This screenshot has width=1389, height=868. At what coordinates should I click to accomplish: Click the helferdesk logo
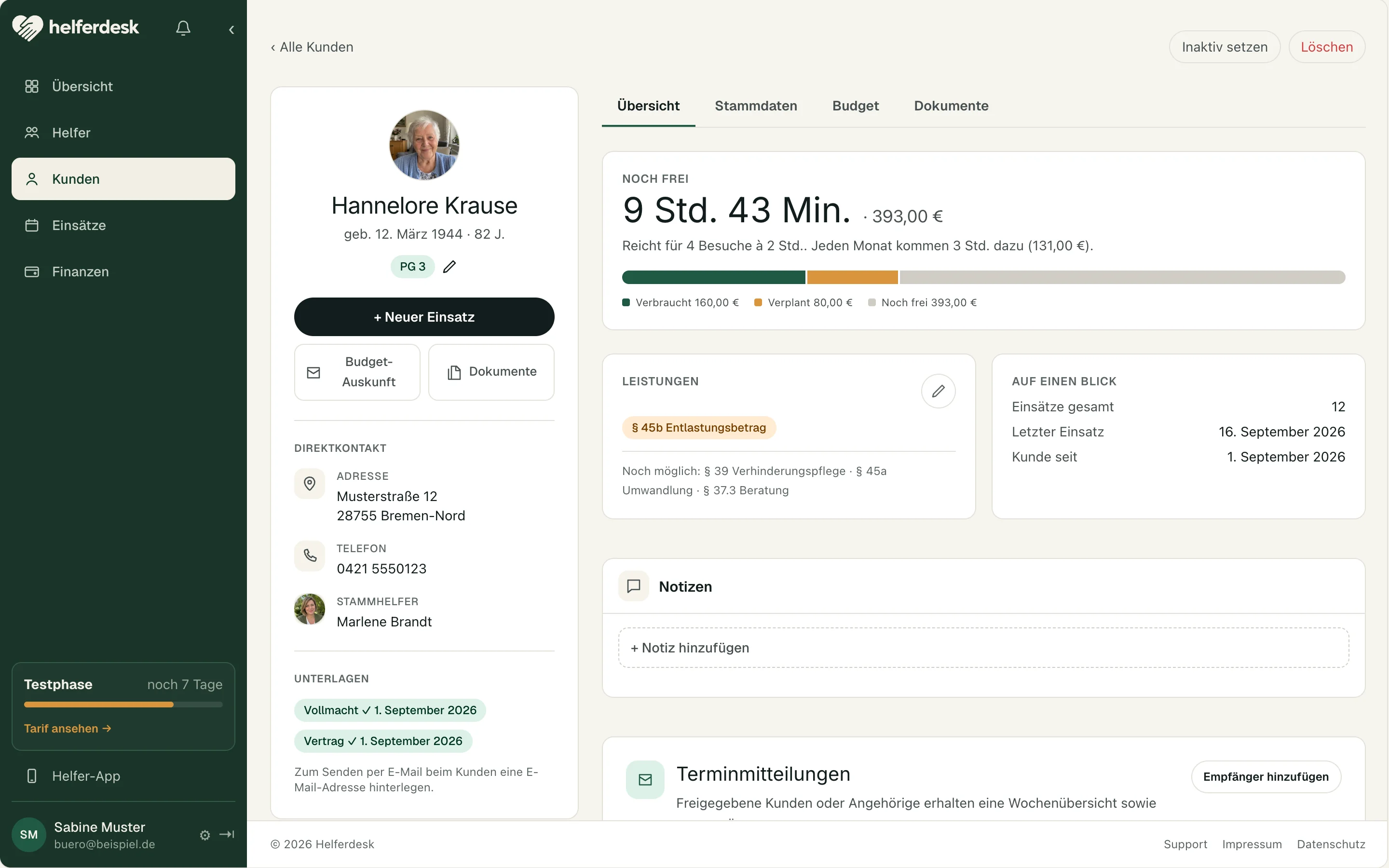point(76,27)
